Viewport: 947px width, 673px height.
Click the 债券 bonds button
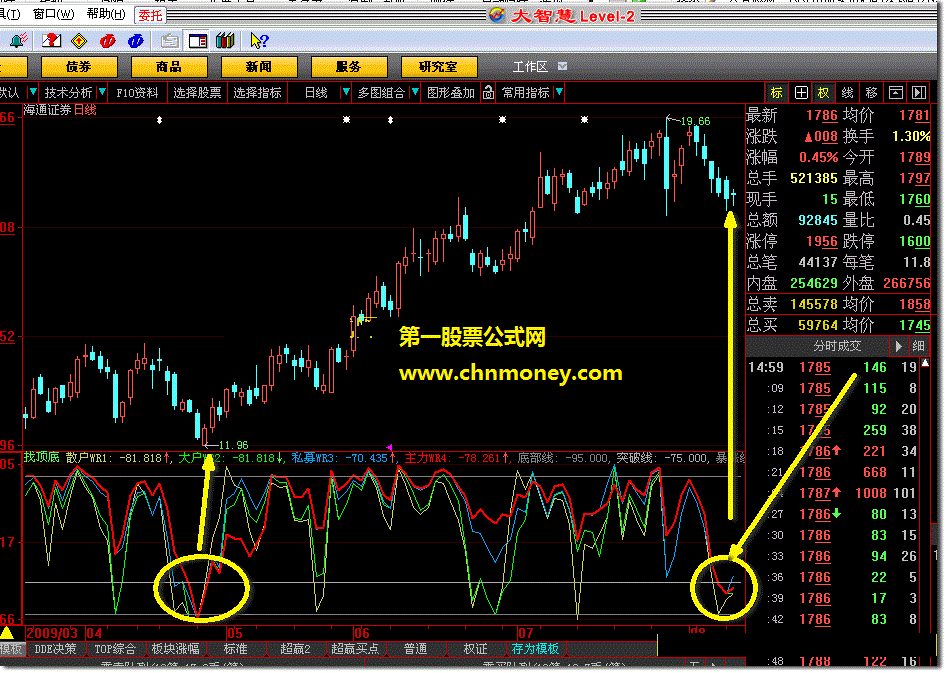click(x=79, y=66)
